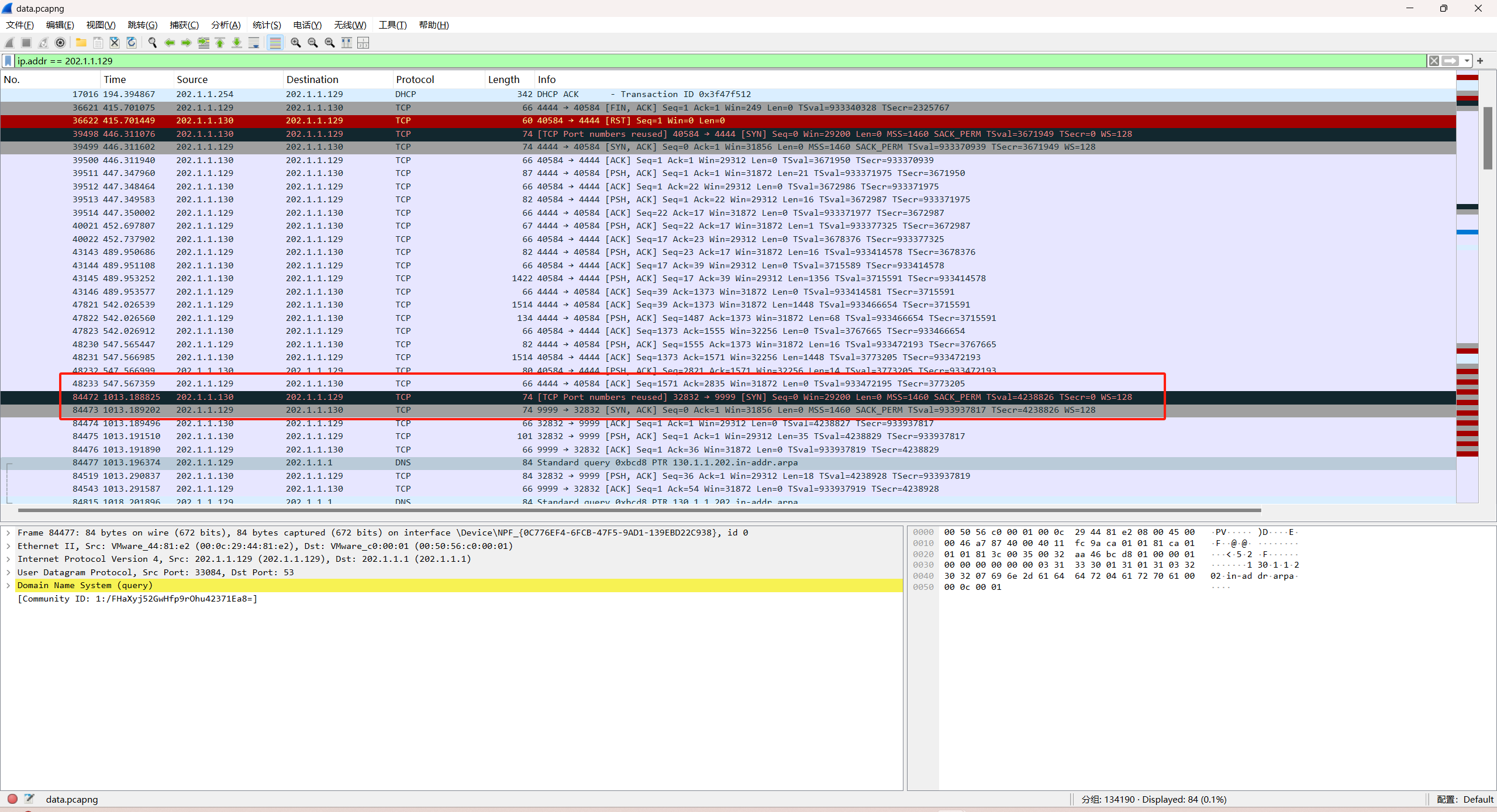Viewport: 1497px width, 812px height.
Task: Click the close capture file icon
Action: click(x=115, y=43)
